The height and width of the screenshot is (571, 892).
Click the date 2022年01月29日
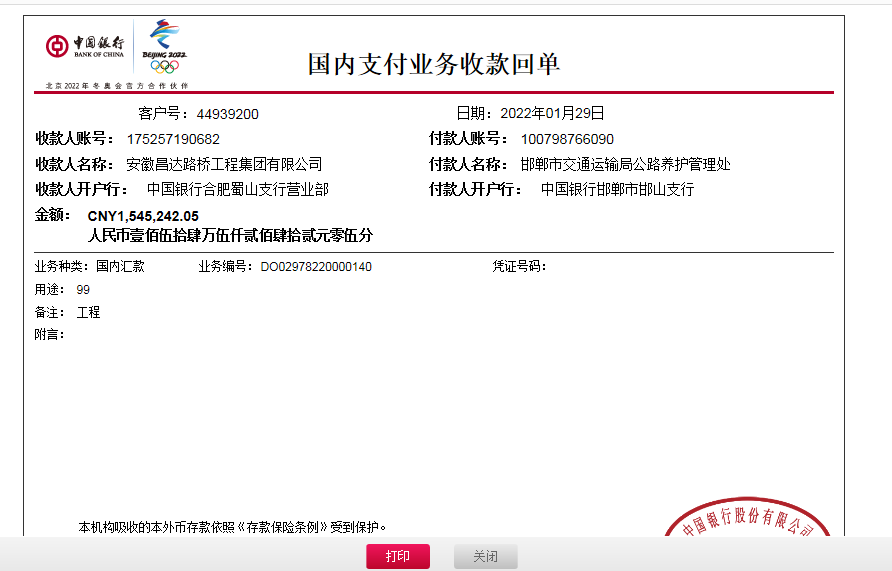(x=552, y=114)
